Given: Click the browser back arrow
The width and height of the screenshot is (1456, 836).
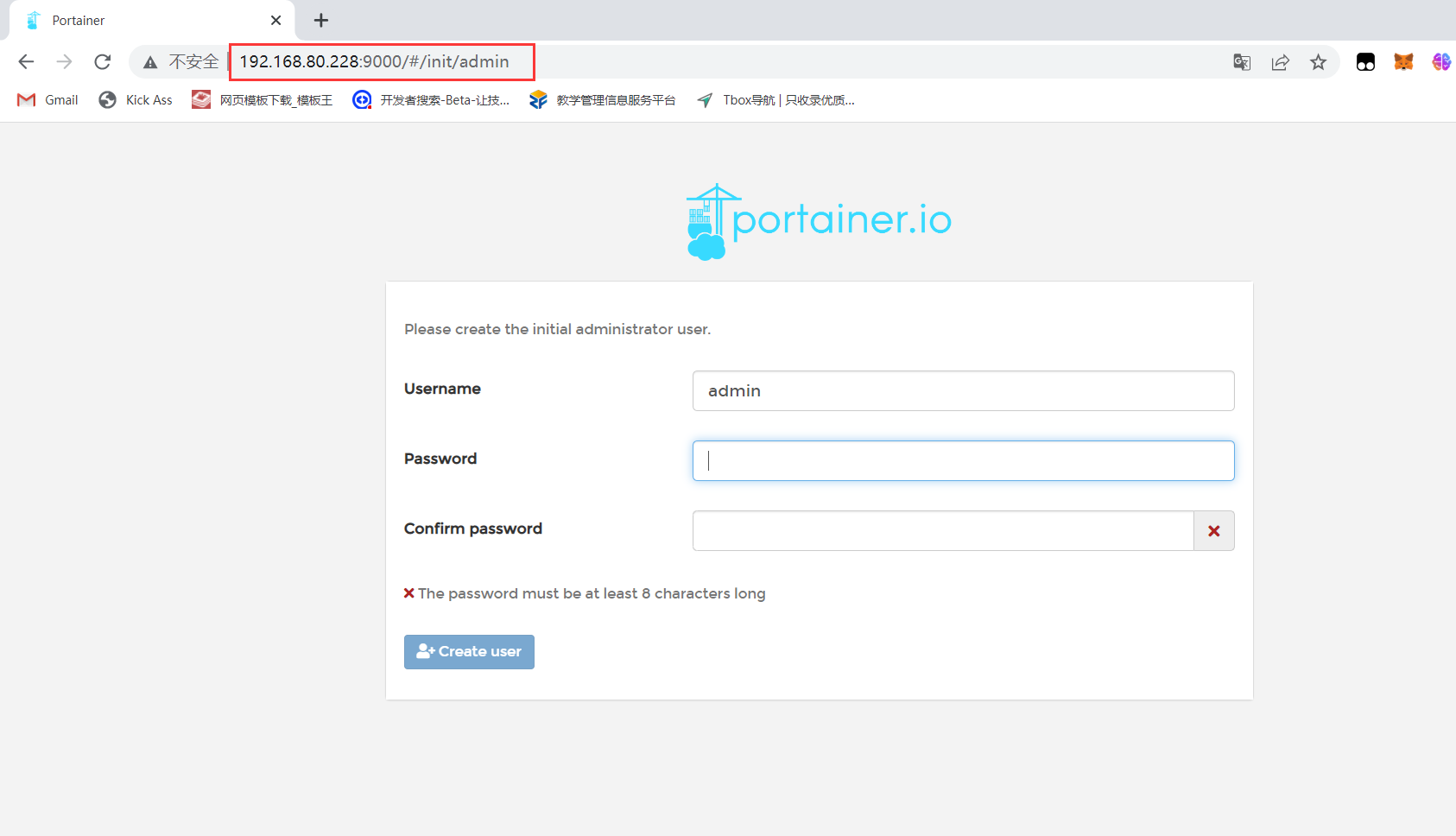Looking at the screenshot, I should click(x=26, y=61).
